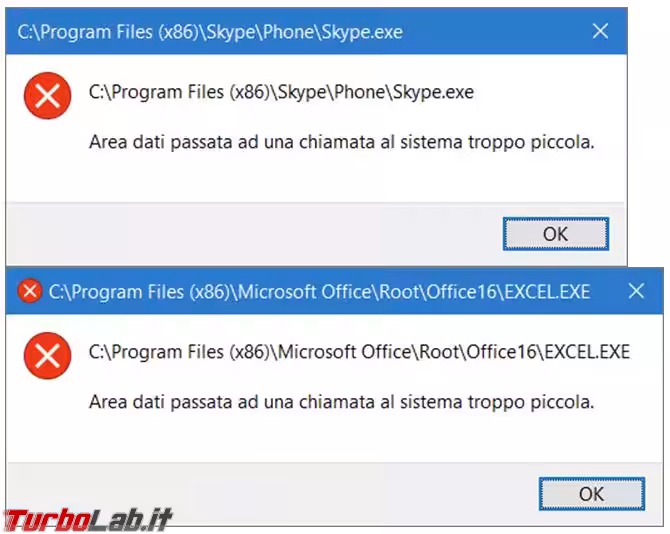This screenshot has height=534, width=670.
Task: Click the "Area dati passata" message in the Excel dialog
Action: (341, 403)
